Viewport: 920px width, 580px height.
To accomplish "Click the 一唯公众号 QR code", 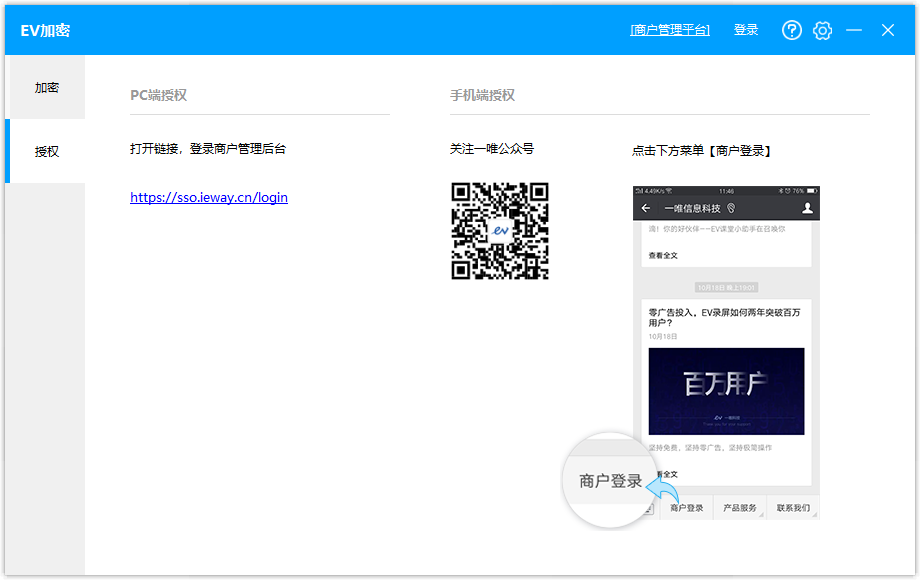I will pos(499,231).
